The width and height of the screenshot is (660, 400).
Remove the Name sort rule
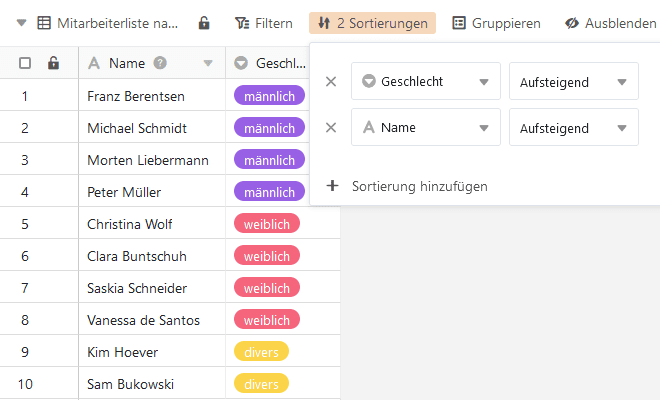(332, 128)
